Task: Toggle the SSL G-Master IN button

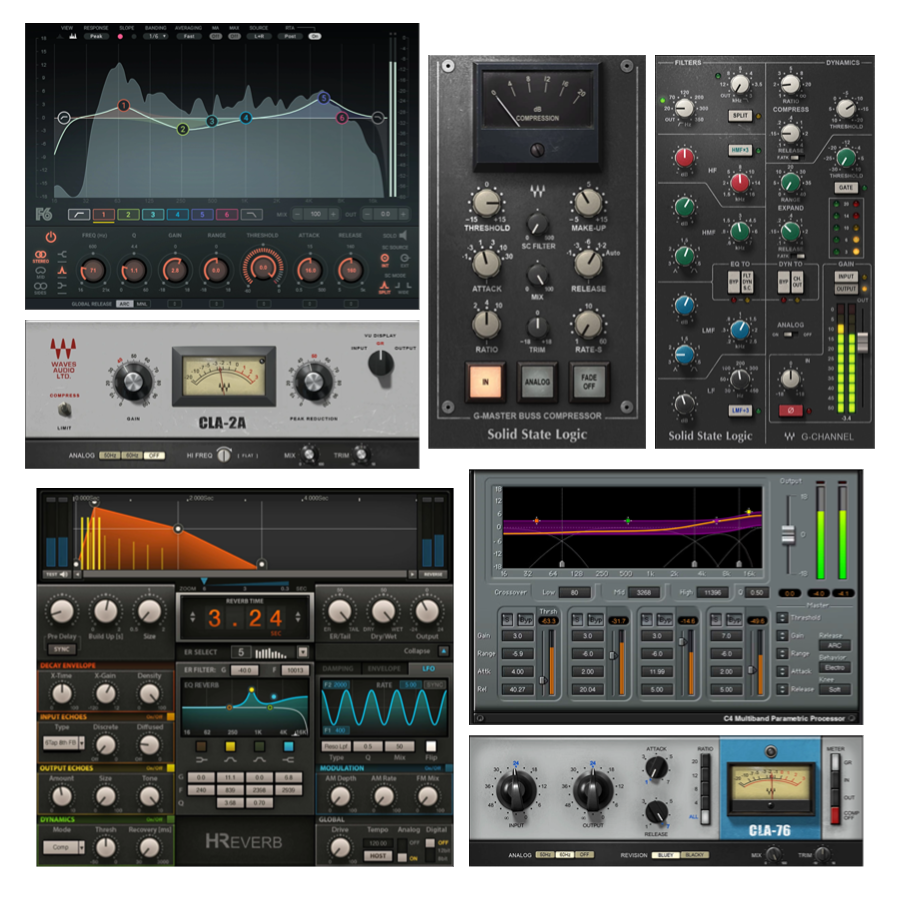Action: [485, 382]
